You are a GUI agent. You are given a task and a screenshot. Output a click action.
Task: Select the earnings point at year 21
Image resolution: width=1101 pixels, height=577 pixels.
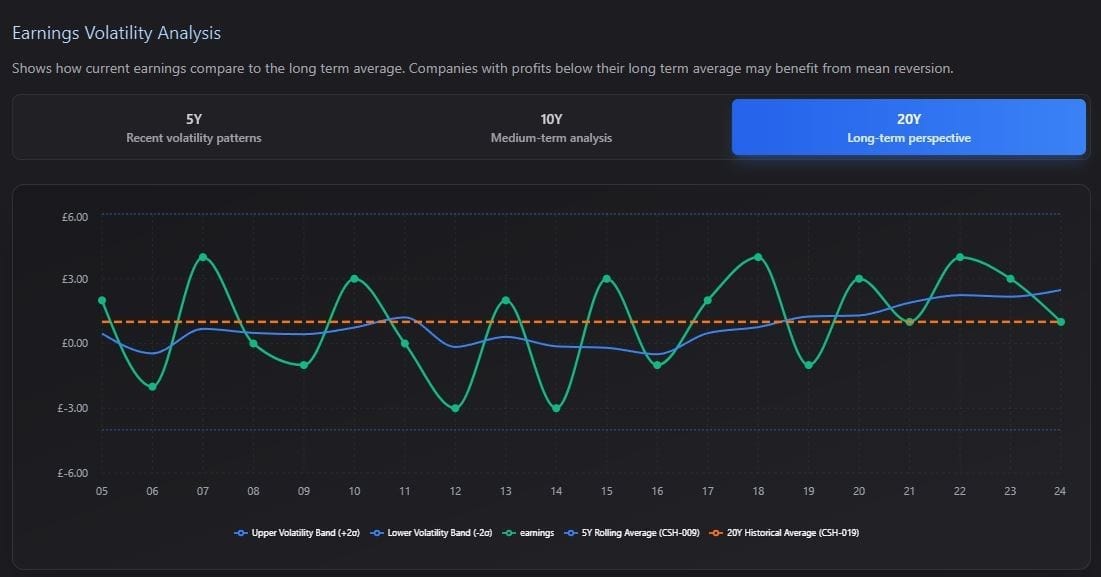pos(909,322)
